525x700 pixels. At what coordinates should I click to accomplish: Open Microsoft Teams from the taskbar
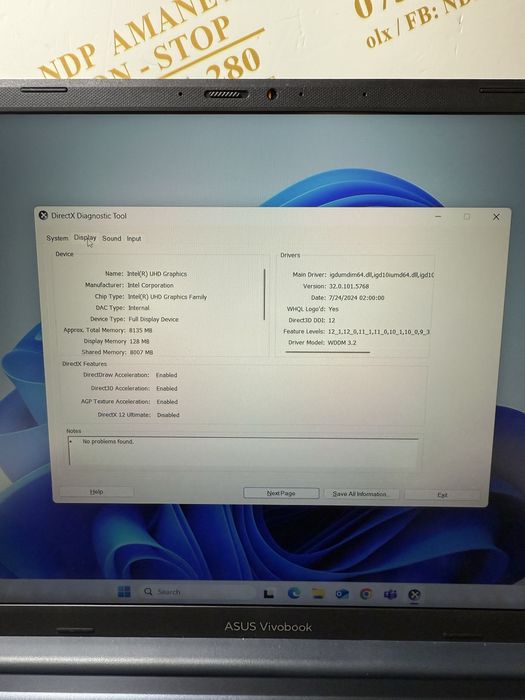pyautogui.click(x=390, y=594)
